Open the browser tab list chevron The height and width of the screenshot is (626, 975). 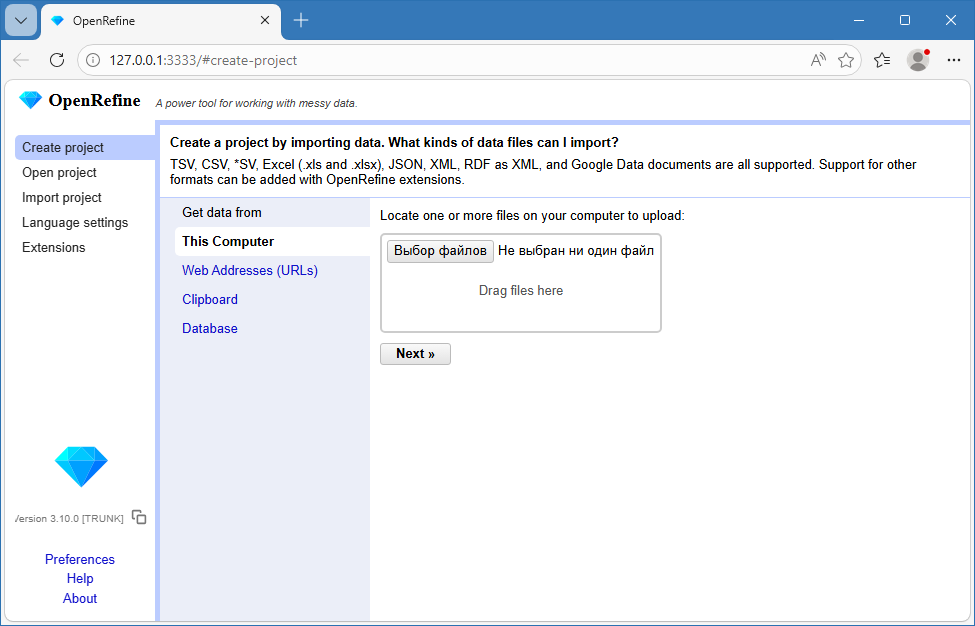[x=21, y=21]
